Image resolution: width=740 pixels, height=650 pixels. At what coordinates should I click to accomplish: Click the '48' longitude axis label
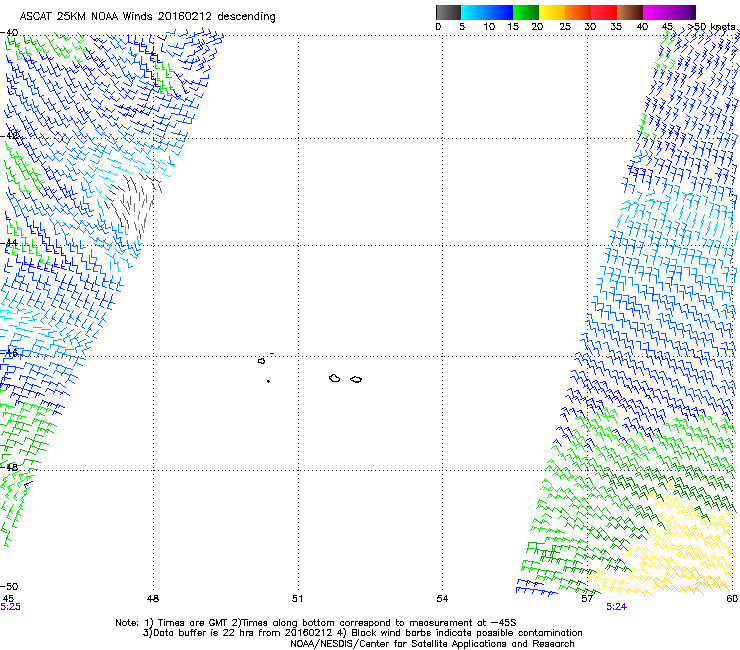point(153,599)
